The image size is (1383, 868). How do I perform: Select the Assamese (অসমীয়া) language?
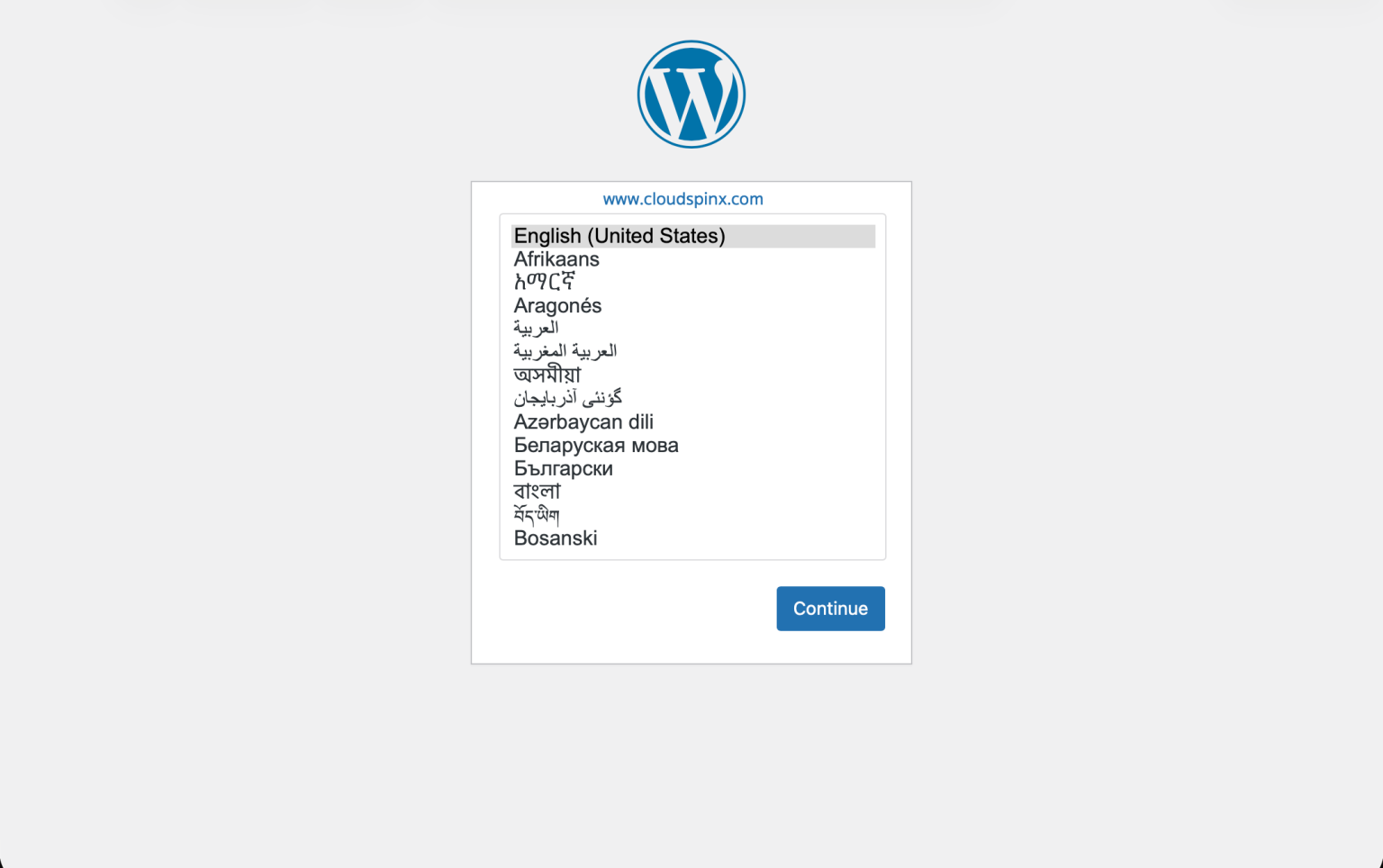coord(547,375)
